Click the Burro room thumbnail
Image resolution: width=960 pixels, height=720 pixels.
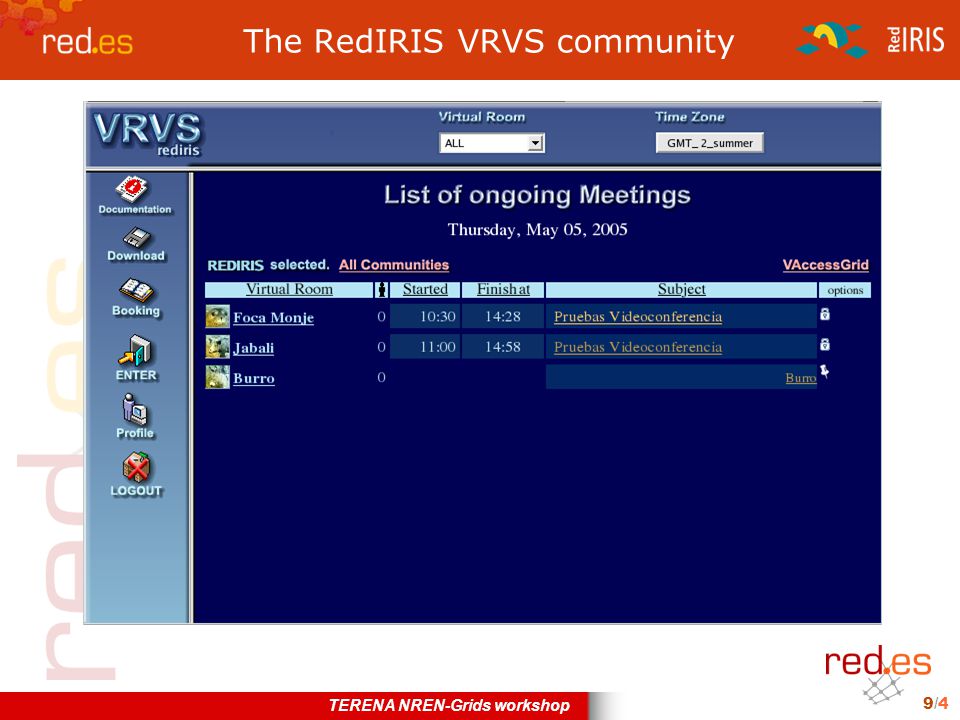[217, 377]
